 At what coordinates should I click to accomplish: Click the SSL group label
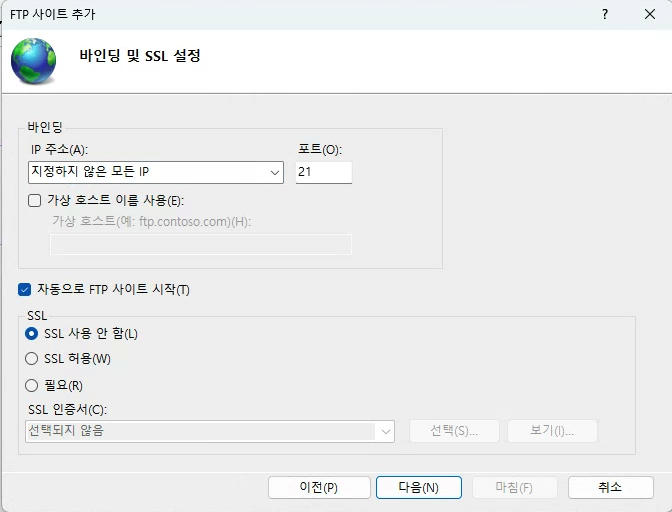pyautogui.click(x=37, y=316)
